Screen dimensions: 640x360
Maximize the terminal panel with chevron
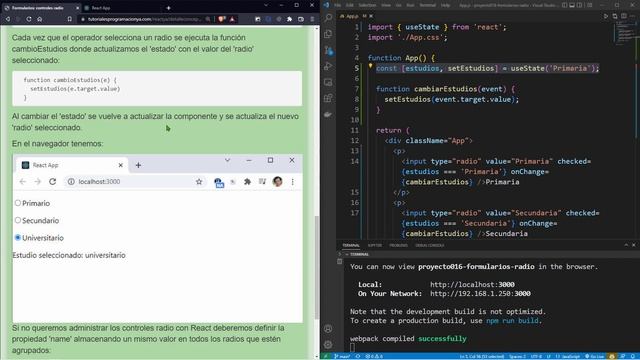pyautogui.click(x=626, y=245)
